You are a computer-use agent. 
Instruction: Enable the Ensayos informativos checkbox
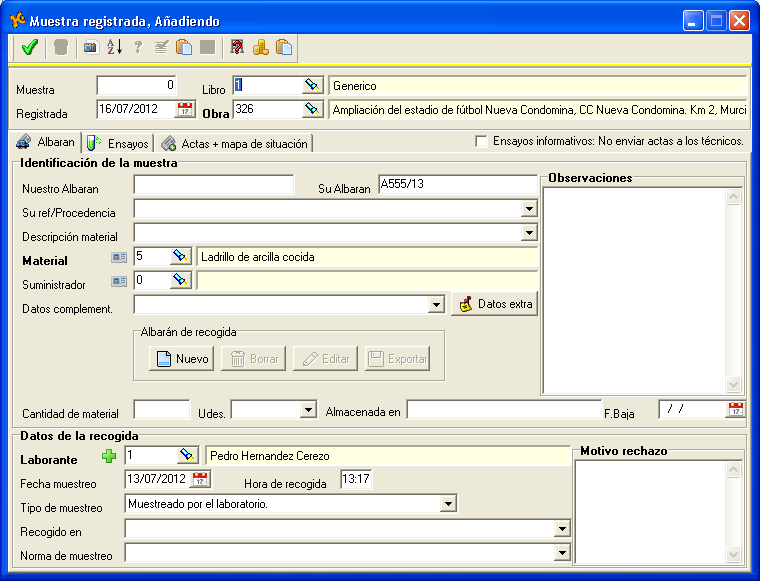coord(481,142)
